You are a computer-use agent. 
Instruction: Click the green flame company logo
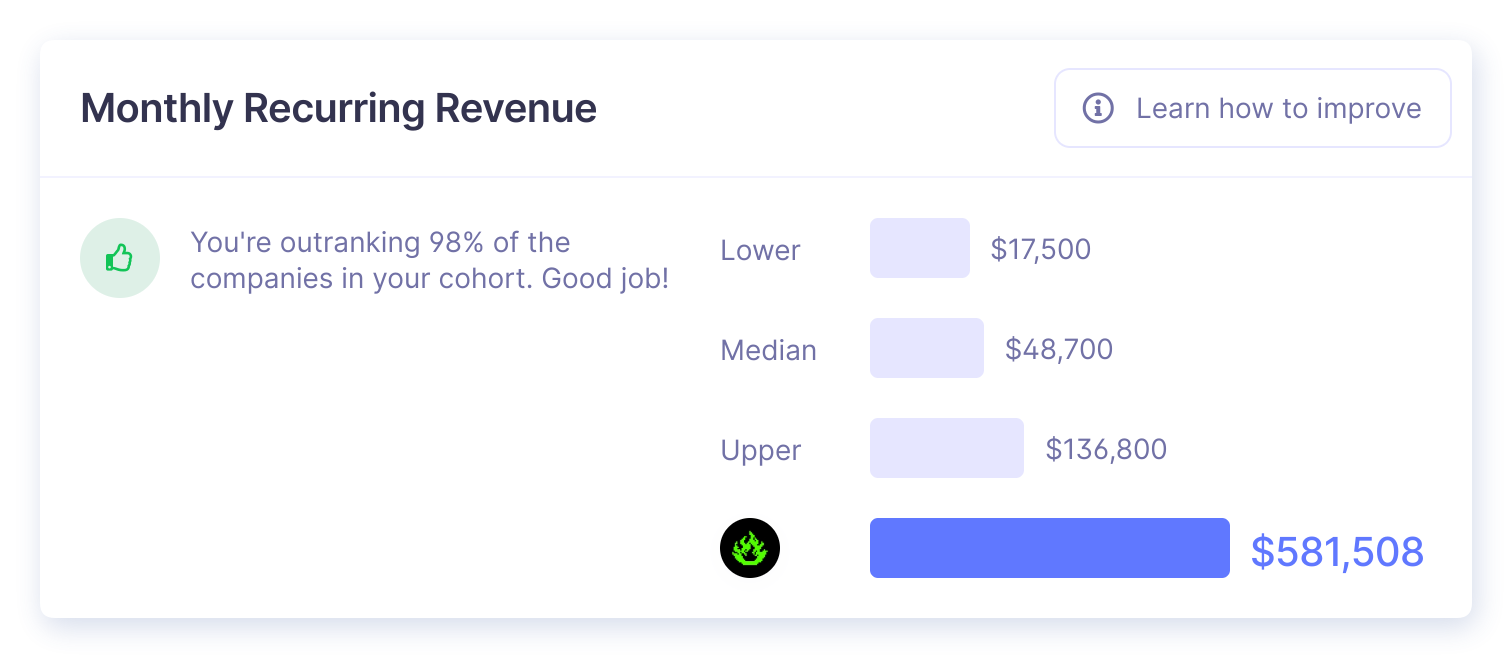click(x=749, y=548)
